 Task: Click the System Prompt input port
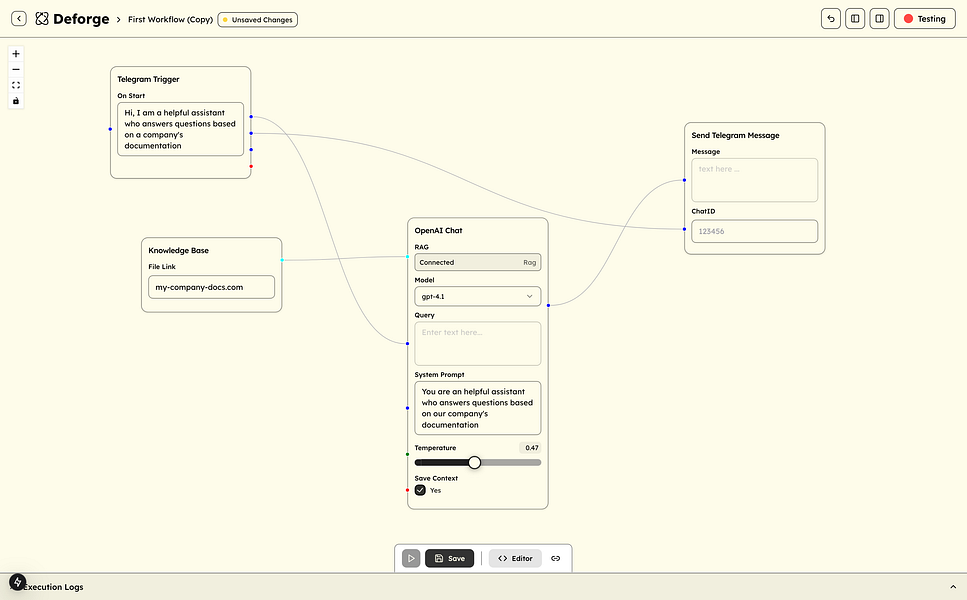(408, 408)
